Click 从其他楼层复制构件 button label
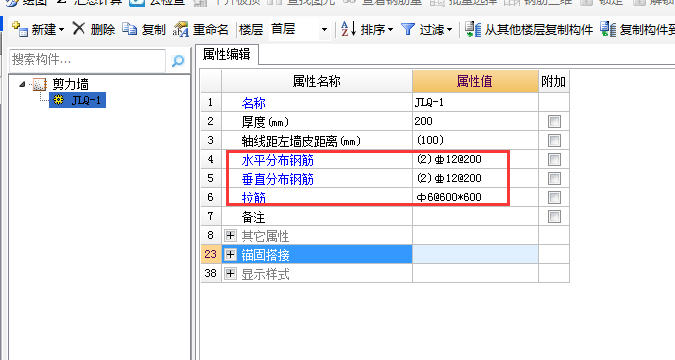Image resolution: width=675 pixels, height=360 pixels. [x=539, y=30]
